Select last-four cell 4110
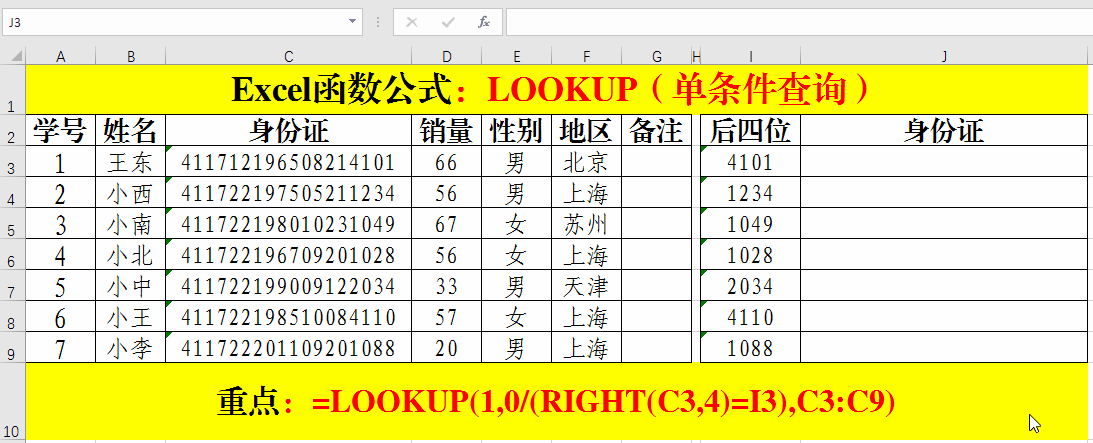The width and height of the screenshot is (1093, 443). (750, 316)
